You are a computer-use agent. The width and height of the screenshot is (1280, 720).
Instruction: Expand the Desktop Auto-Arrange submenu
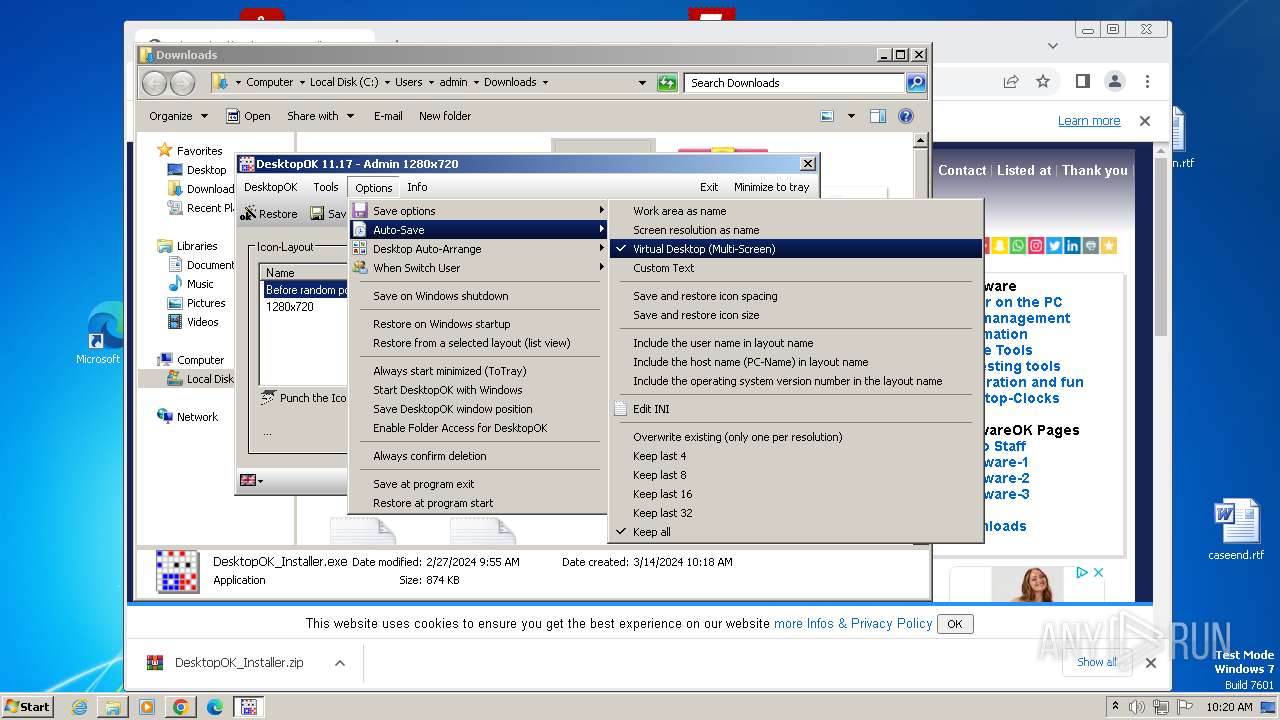click(478, 249)
